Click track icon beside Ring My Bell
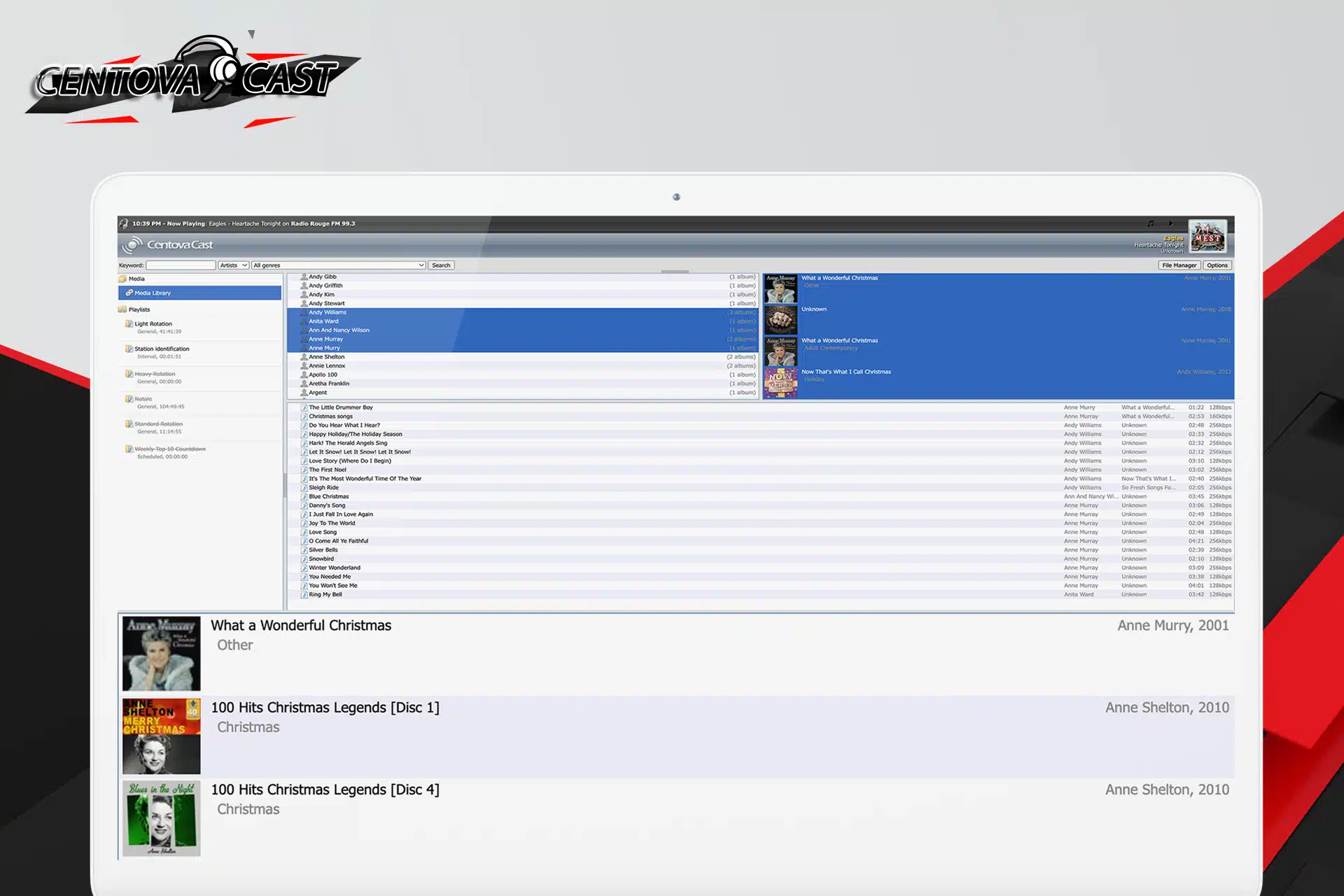Viewport: 1344px width, 896px height. pyautogui.click(x=304, y=595)
